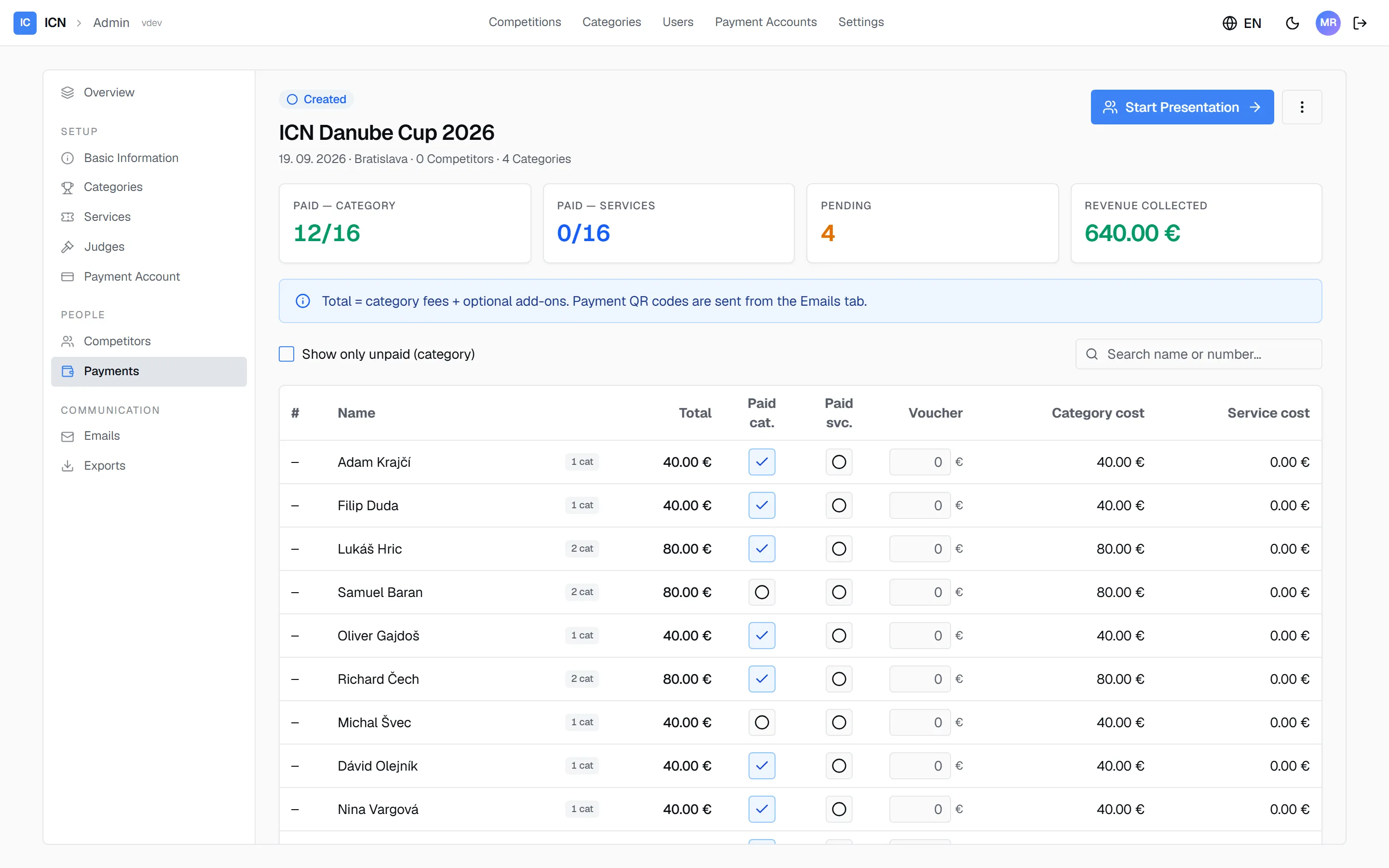Open the MR user avatar
Viewport: 1389px width, 868px height.
click(1328, 23)
